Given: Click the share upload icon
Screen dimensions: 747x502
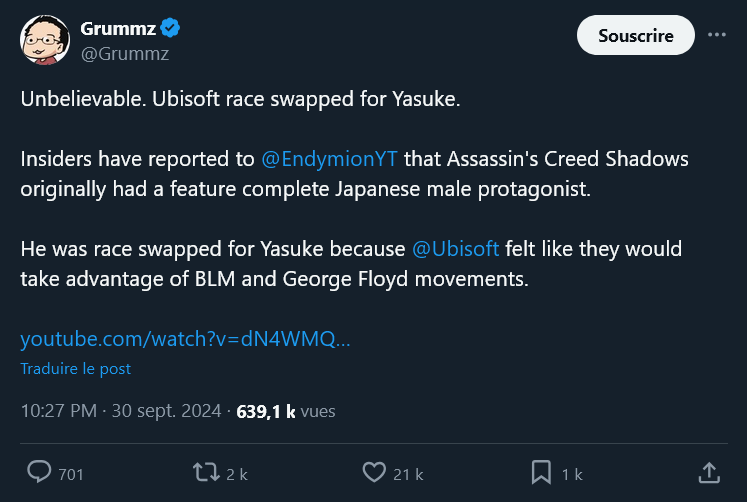Looking at the screenshot, I should pyautogui.click(x=708, y=472).
